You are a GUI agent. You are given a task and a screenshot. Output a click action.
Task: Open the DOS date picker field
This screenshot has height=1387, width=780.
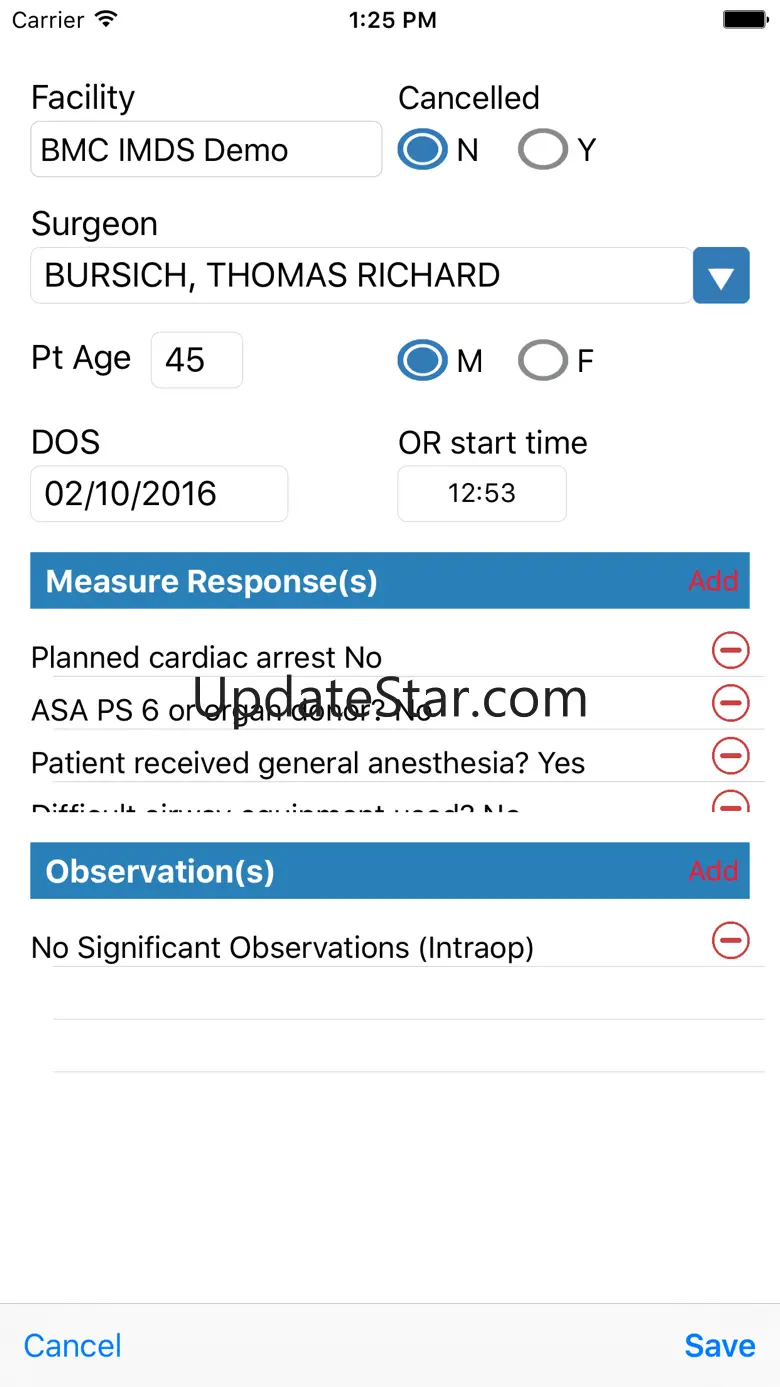[159, 494]
